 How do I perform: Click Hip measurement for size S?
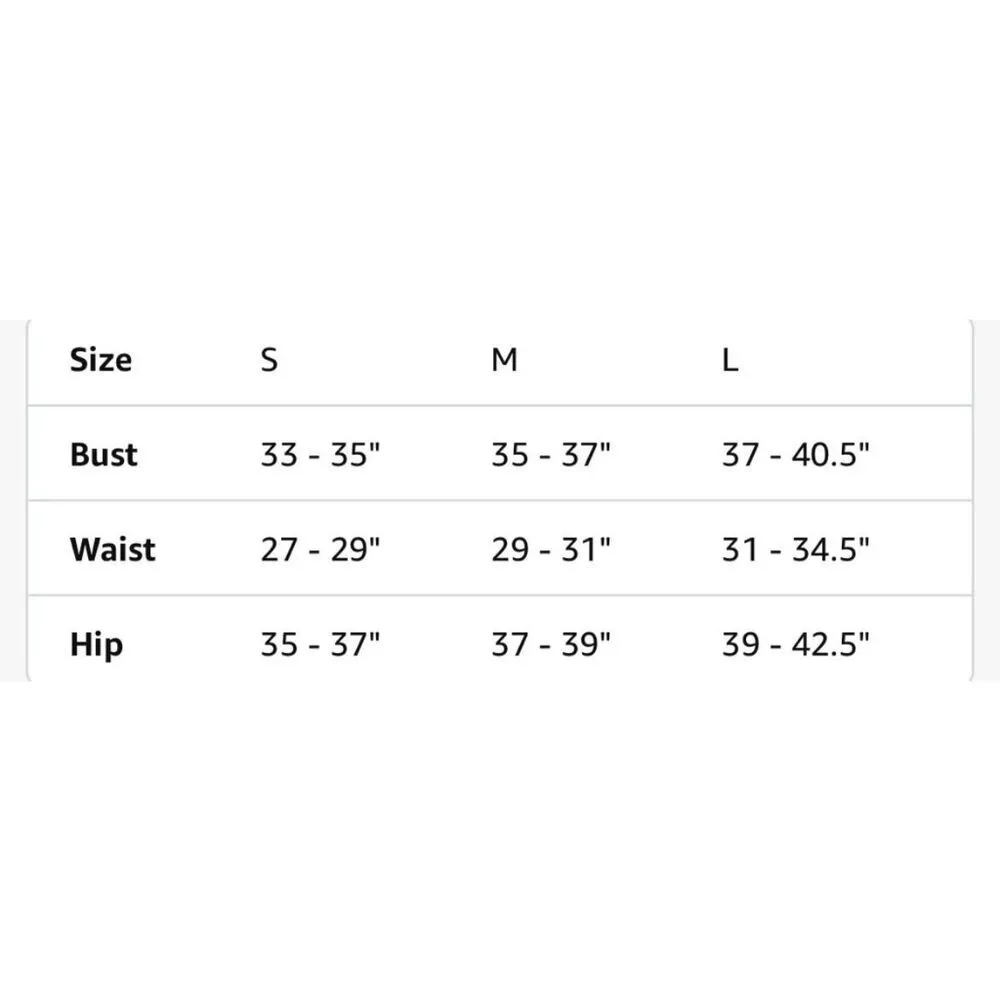tap(321, 645)
